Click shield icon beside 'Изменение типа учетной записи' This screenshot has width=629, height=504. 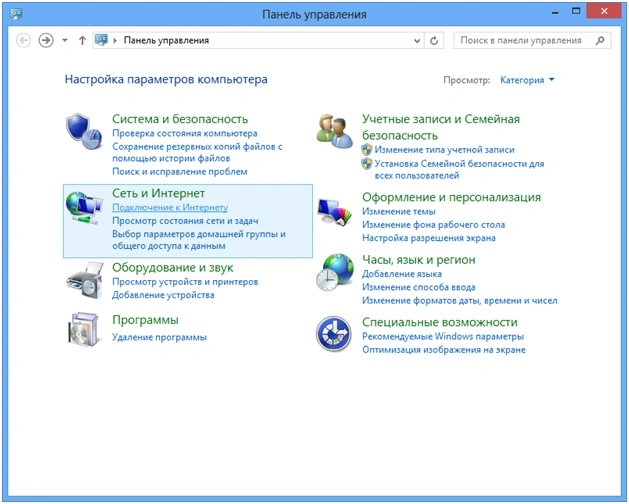(367, 150)
